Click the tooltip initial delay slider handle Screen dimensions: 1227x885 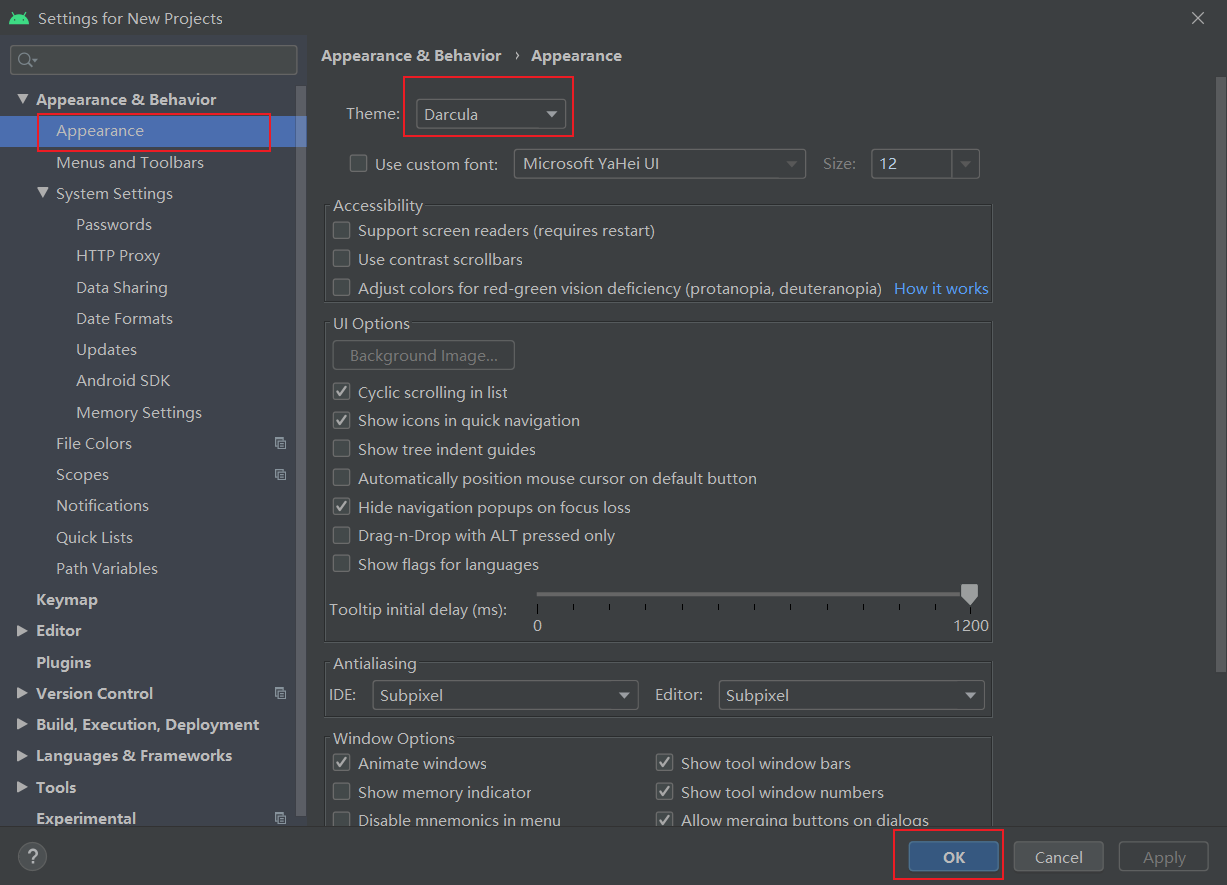pyautogui.click(x=969, y=595)
